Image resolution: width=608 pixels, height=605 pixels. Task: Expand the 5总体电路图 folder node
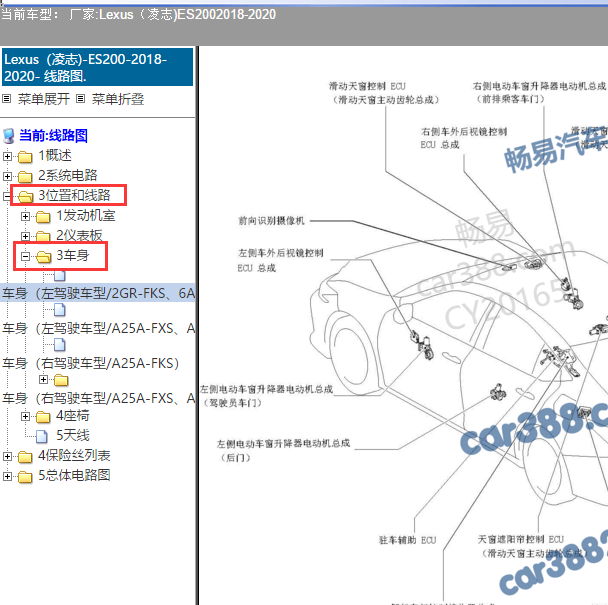pyautogui.click(x=7, y=476)
